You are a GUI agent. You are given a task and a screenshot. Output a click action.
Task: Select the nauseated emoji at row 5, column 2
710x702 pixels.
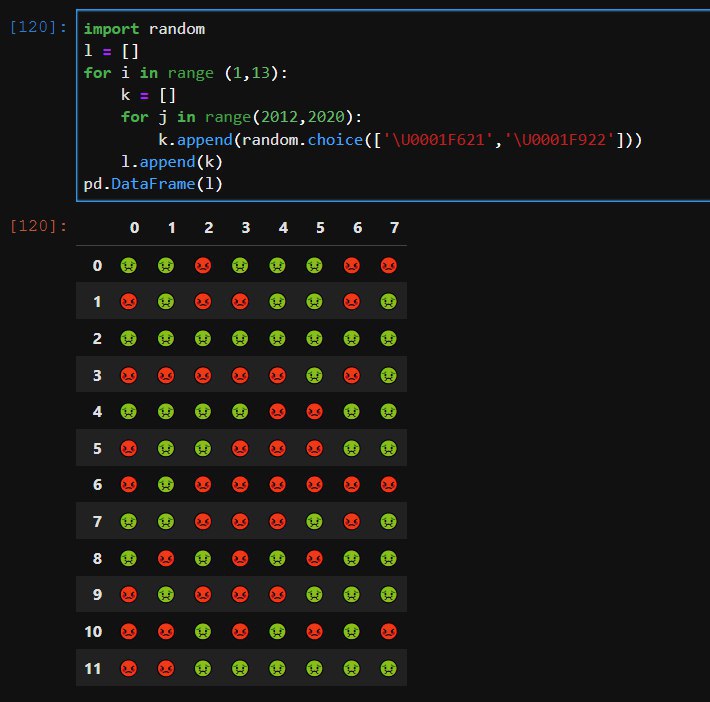coord(203,448)
